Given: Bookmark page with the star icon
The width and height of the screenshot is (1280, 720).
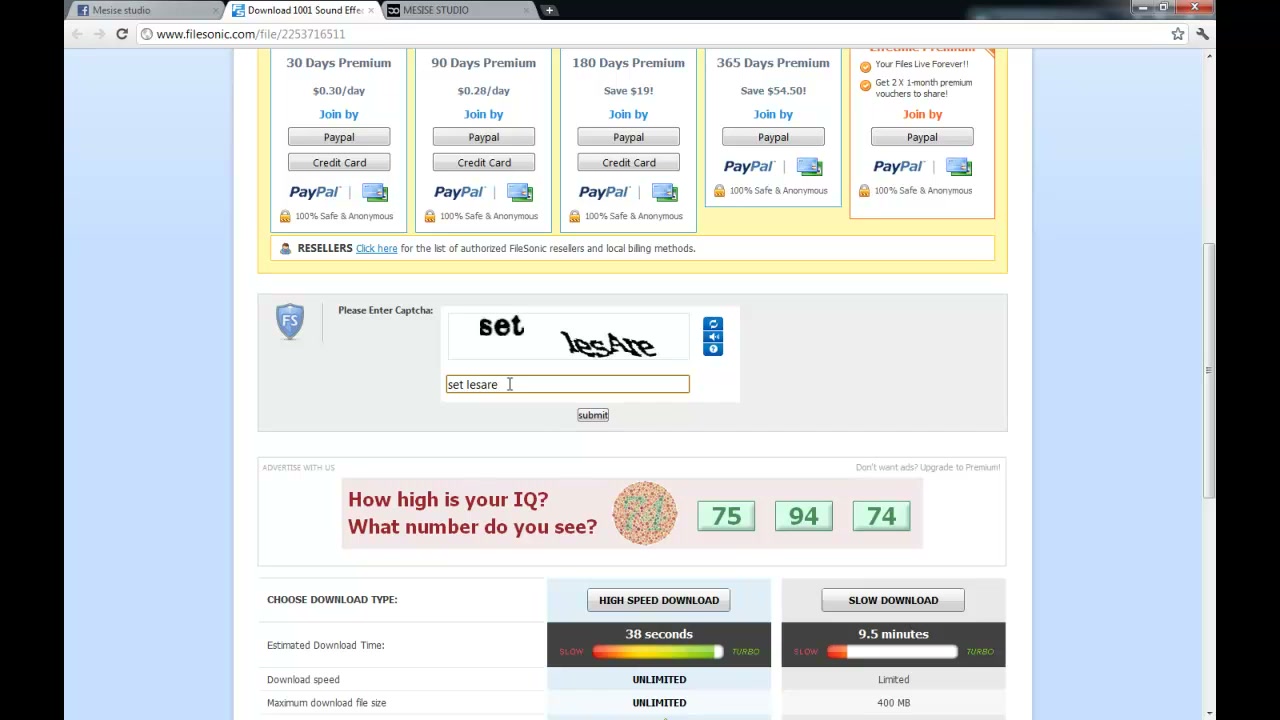Looking at the screenshot, I should point(1178,34).
